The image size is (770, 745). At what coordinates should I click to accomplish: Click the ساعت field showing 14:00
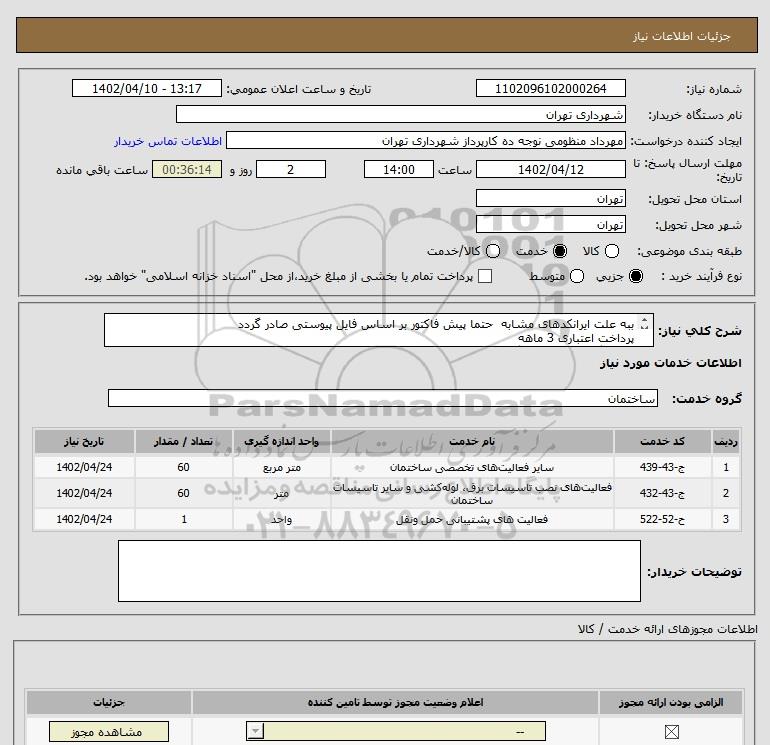click(399, 169)
